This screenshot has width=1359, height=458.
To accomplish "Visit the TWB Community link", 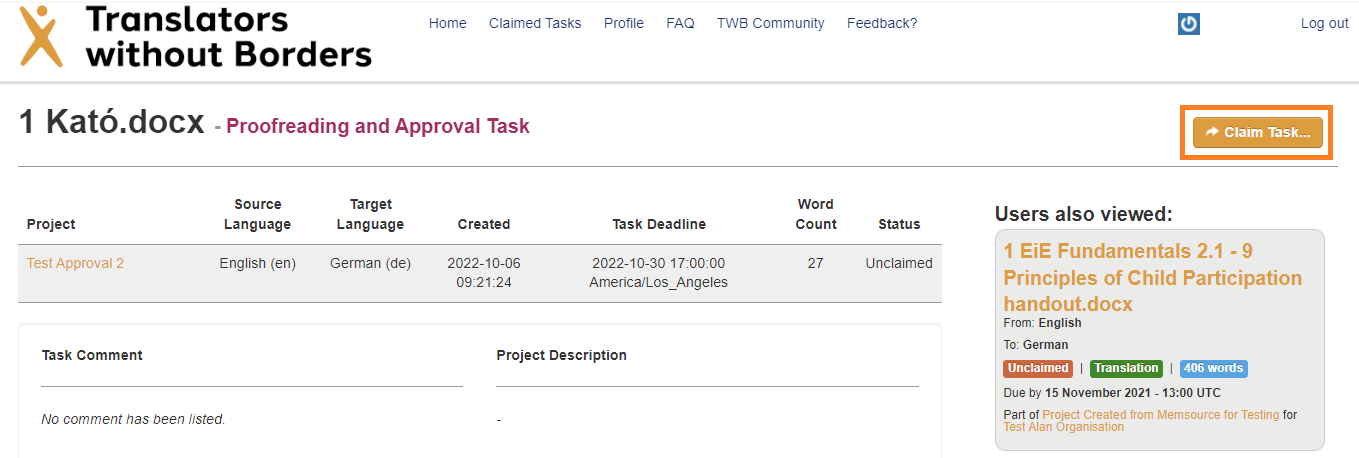I will click(x=770, y=23).
